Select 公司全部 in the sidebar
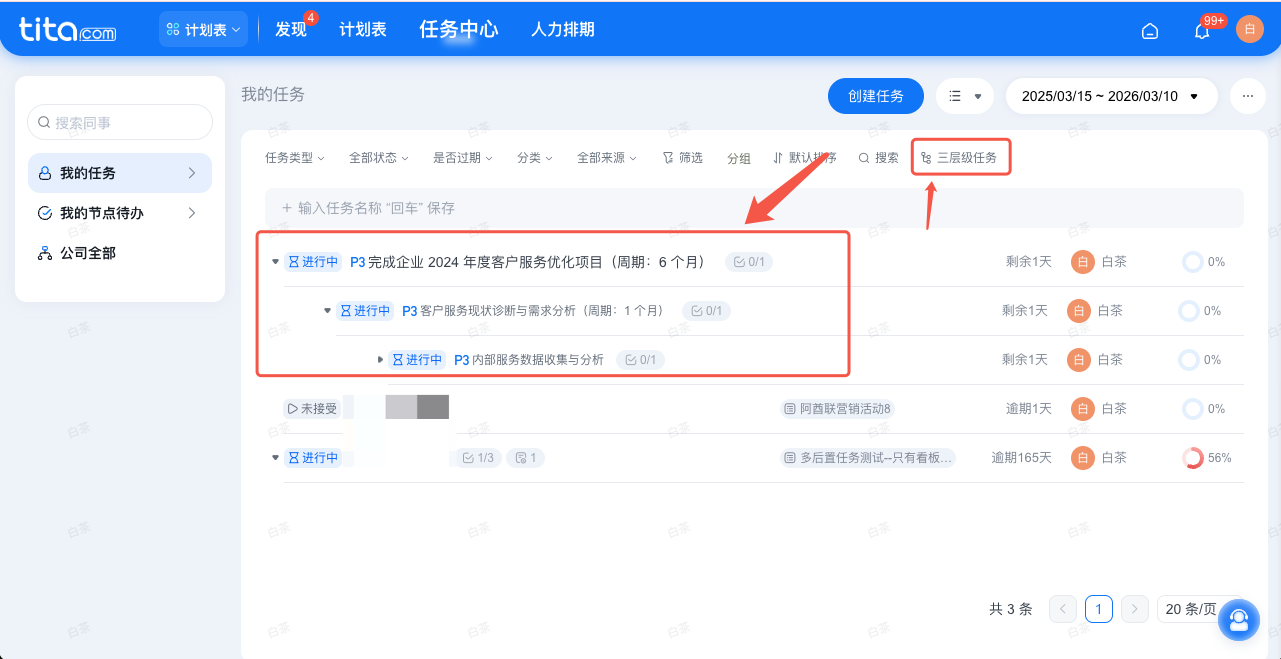The image size is (1281, 659). pyautogui.click(x=90, y=252)
